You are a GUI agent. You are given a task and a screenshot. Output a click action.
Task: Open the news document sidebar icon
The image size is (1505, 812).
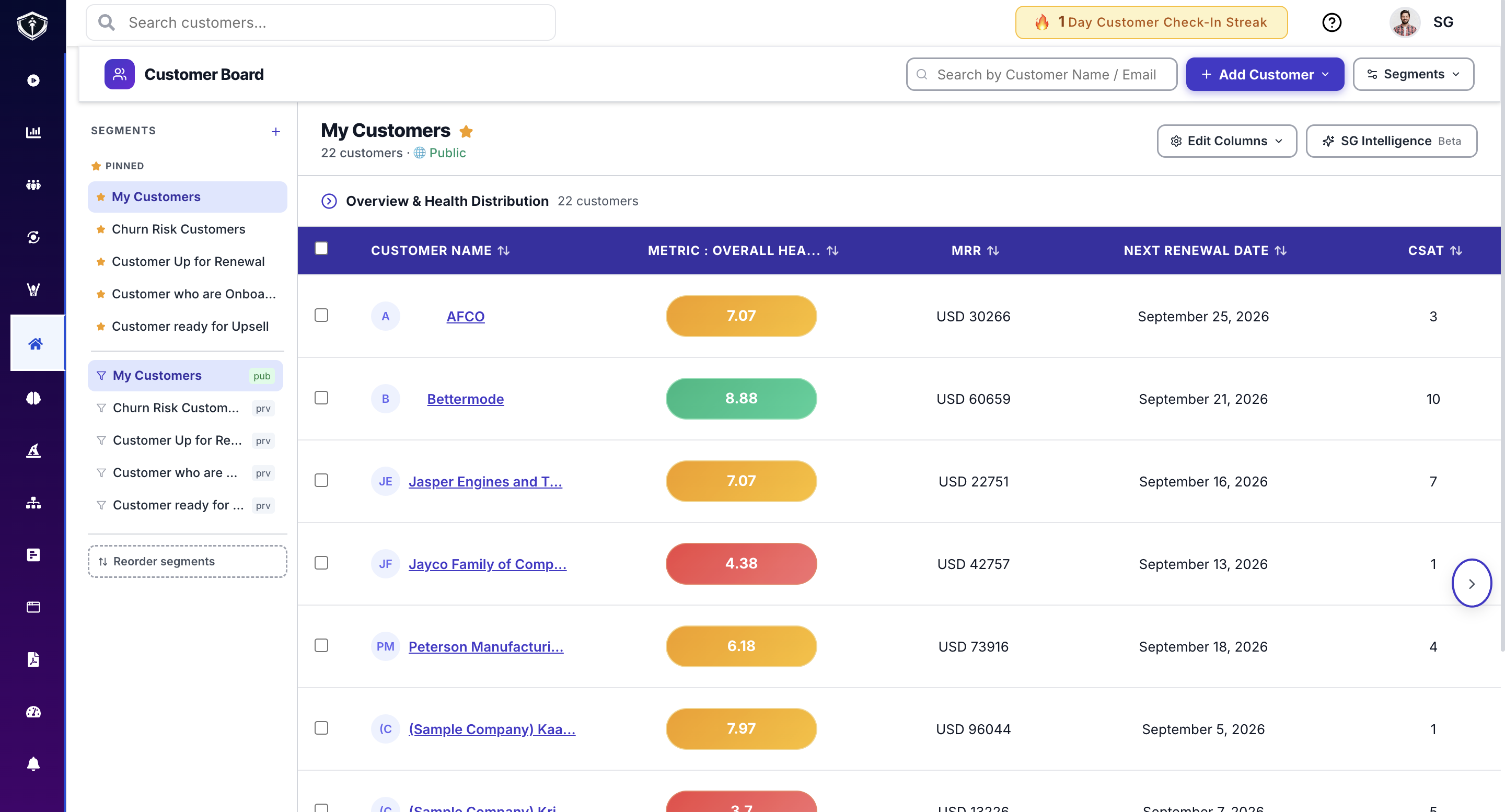click(33, 555)
